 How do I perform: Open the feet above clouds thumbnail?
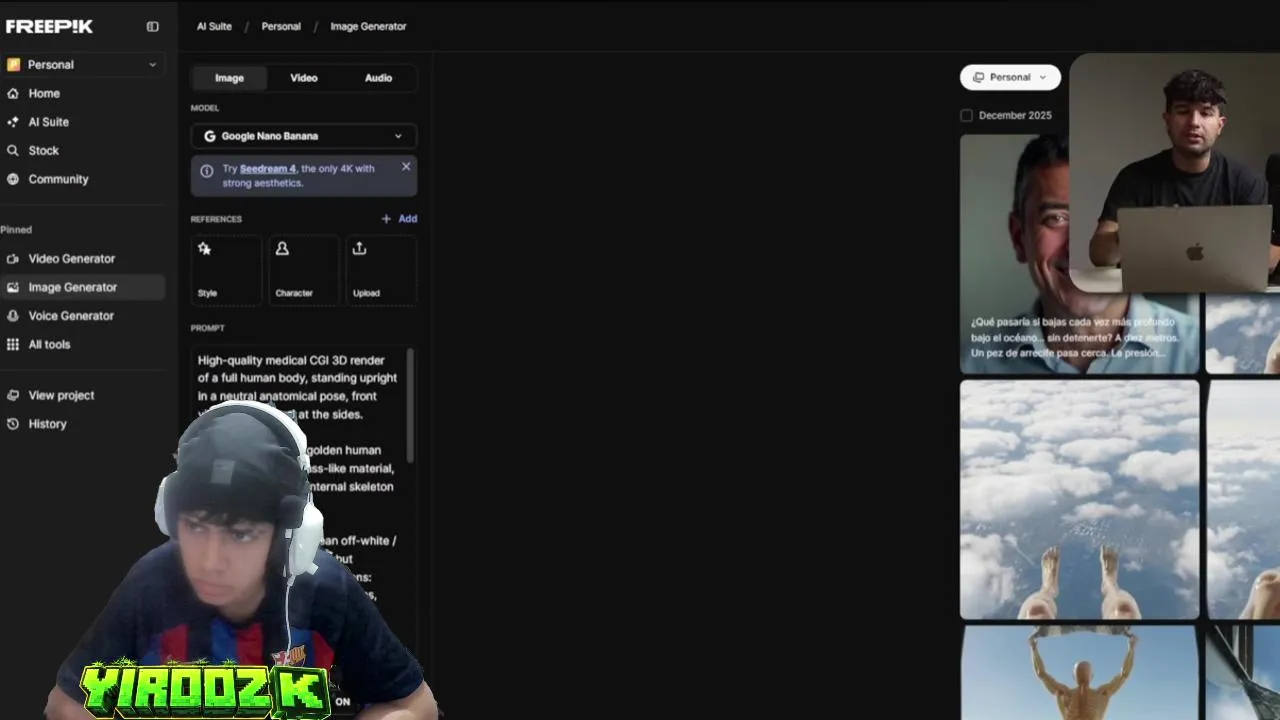click(1079, 499)
